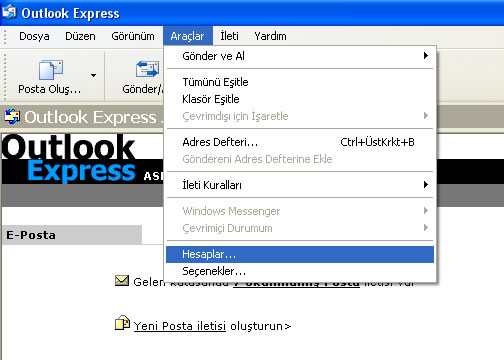Click the Posta Oluş compose mail icon

click(51, 70)
